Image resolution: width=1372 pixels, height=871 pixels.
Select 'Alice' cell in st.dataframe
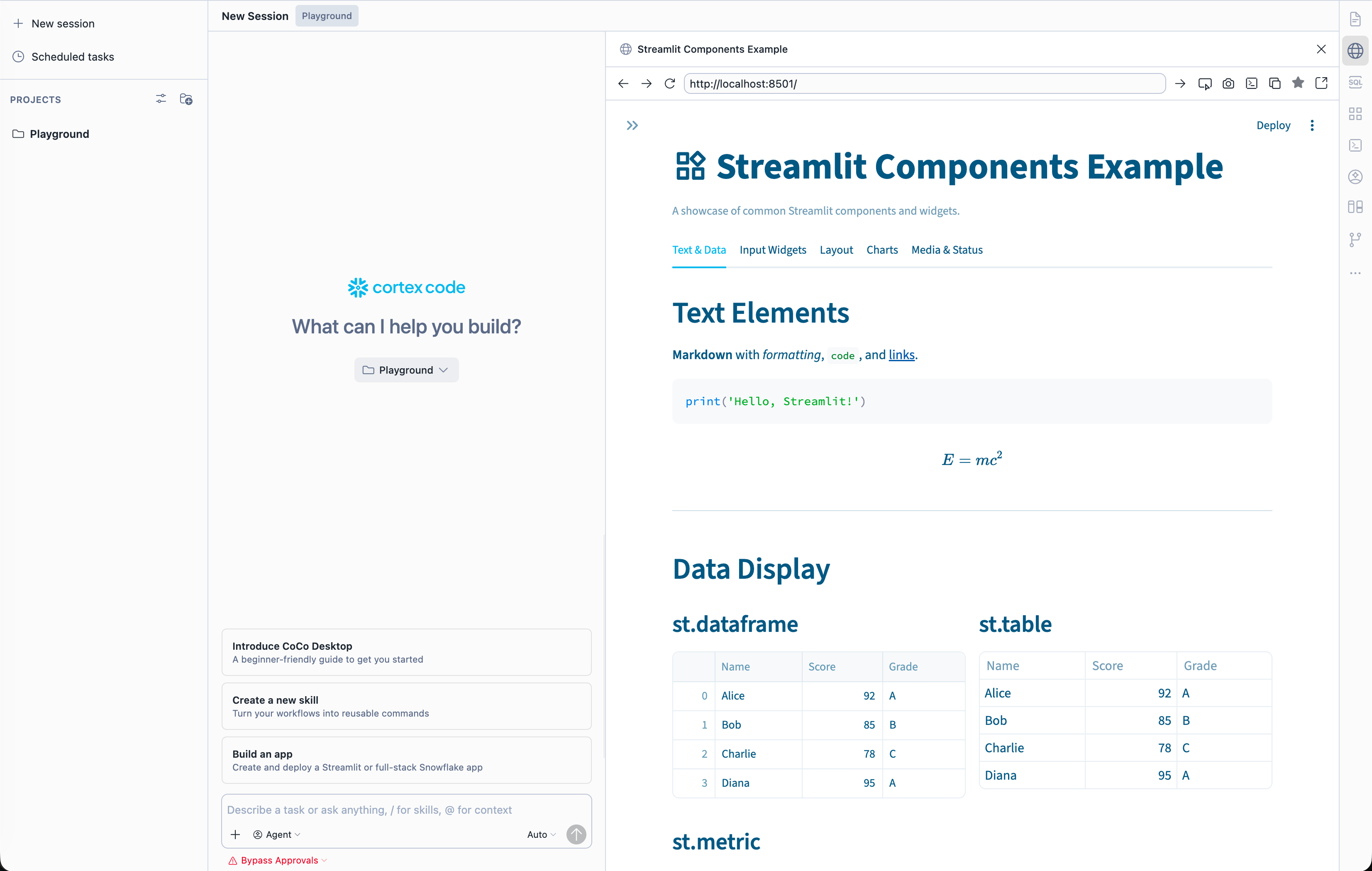tap(758, 695)
